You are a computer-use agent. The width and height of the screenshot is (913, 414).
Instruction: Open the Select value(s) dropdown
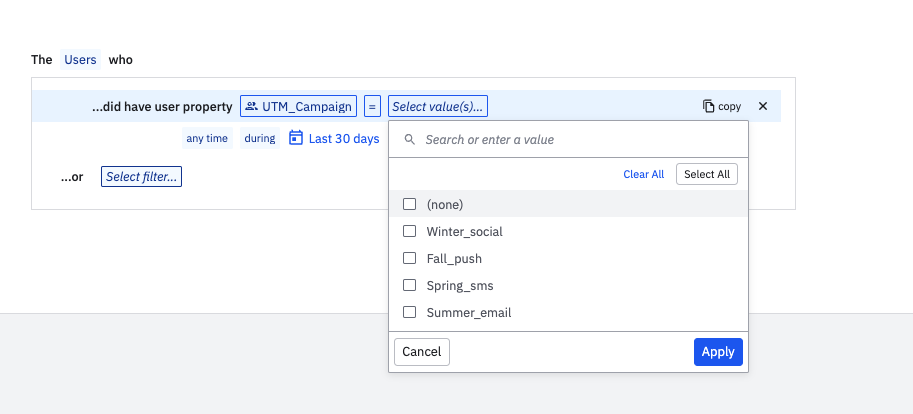[438, 106]
